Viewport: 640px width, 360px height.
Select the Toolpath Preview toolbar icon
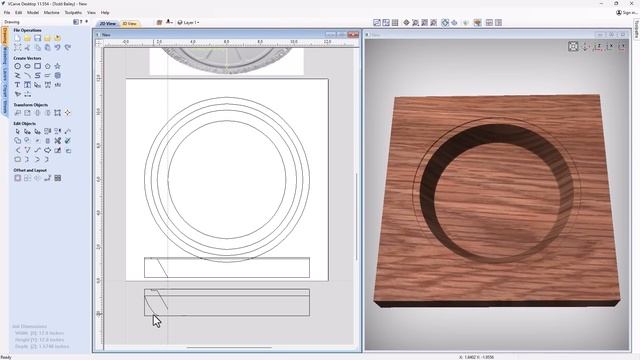click(477, 23)
